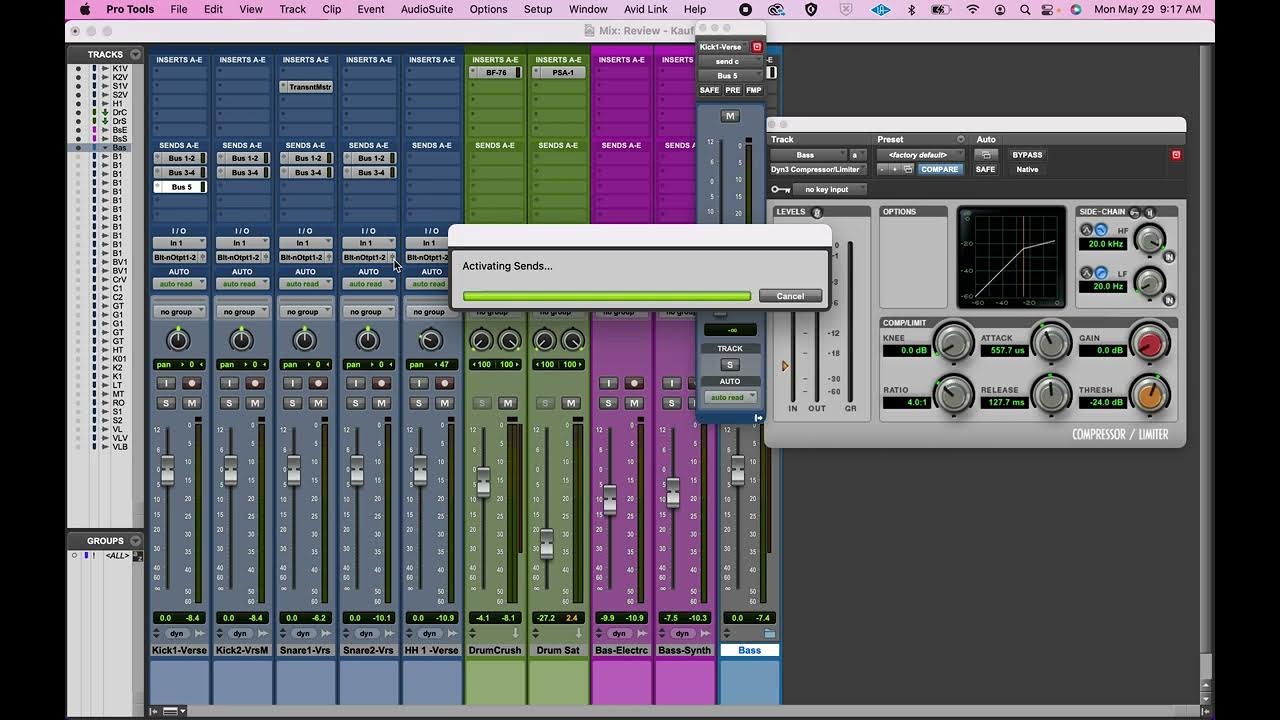1280x720 pixels.
Task: Click the DrumCrush volume fader
Action: (x=483, y=483)
